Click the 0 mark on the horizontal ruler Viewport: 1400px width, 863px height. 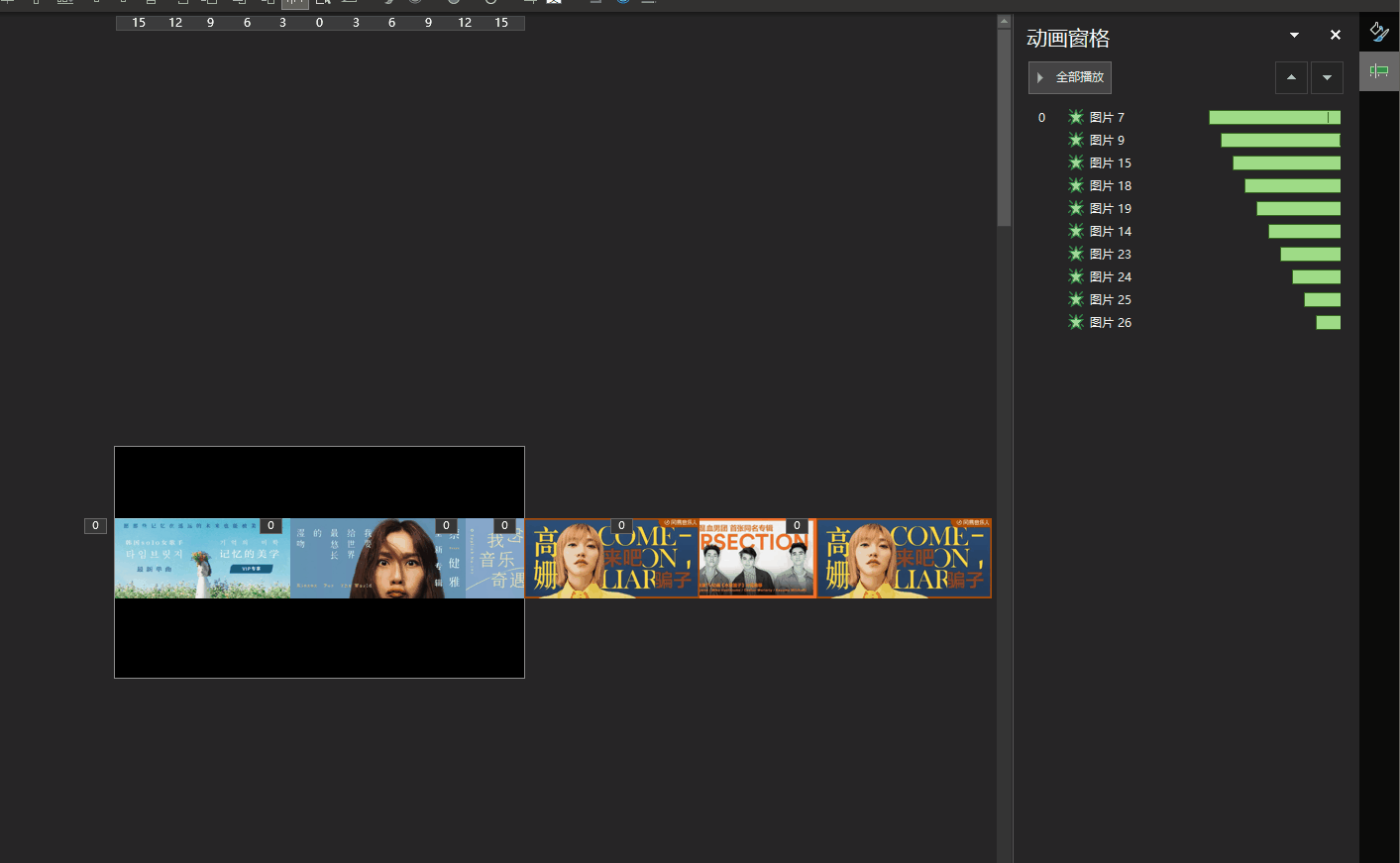click(x=319, y=23)
